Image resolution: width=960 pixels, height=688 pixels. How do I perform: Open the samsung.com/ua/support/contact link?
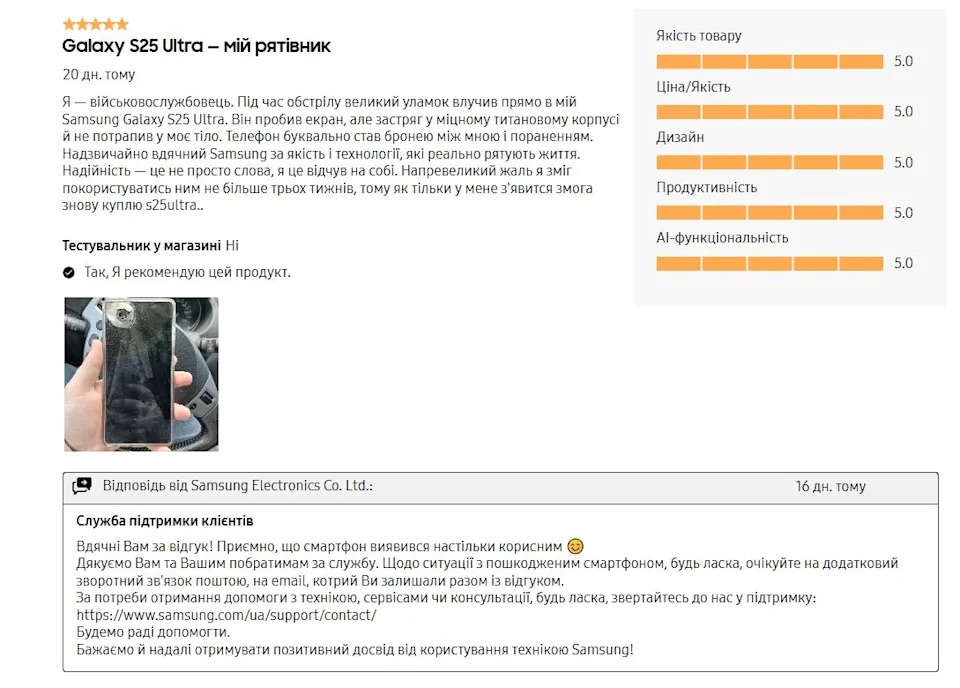[226, 615]
